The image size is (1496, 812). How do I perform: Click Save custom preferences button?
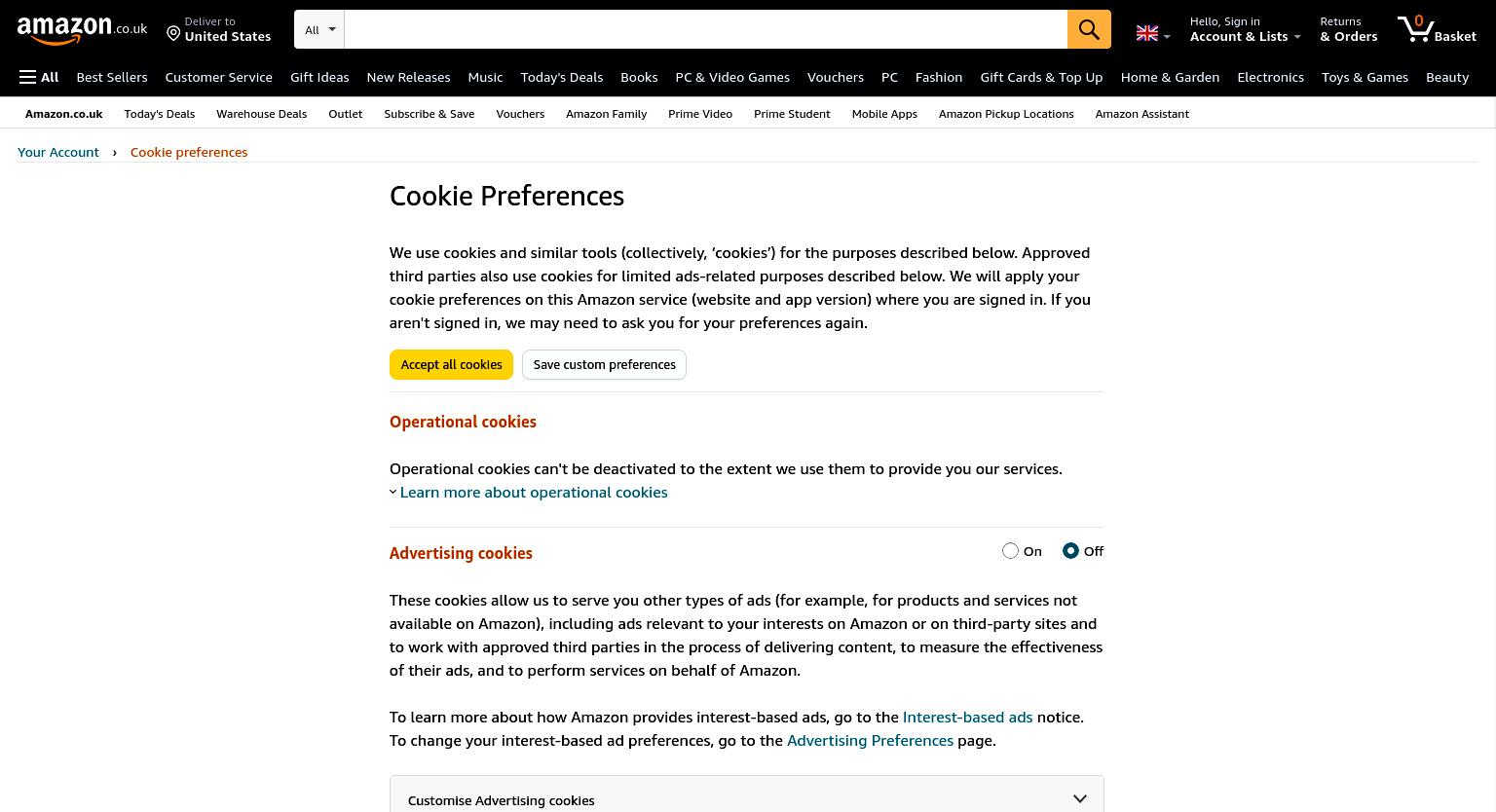pyautogui.click(x=604, y=364)
